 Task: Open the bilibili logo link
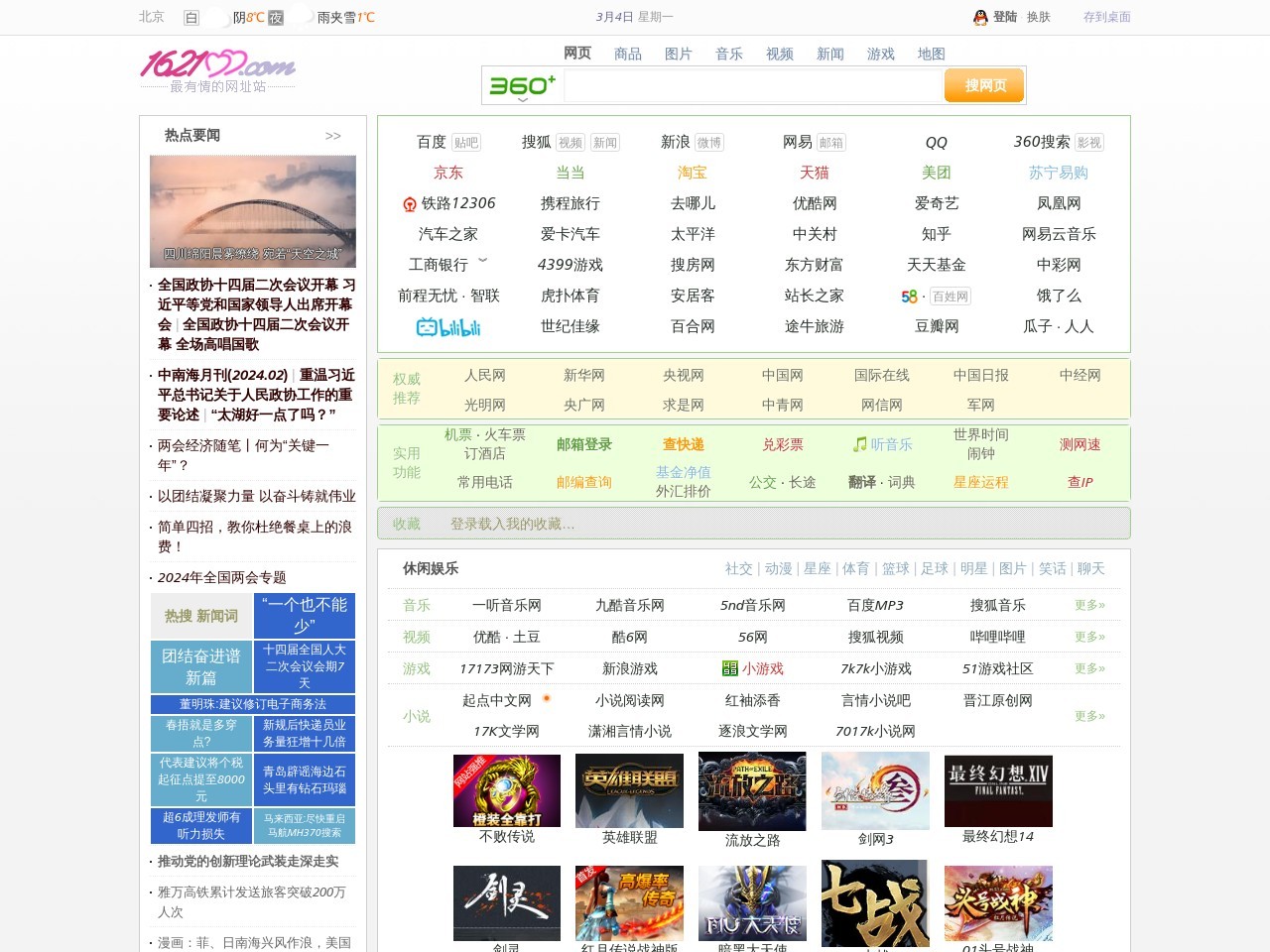447,327
